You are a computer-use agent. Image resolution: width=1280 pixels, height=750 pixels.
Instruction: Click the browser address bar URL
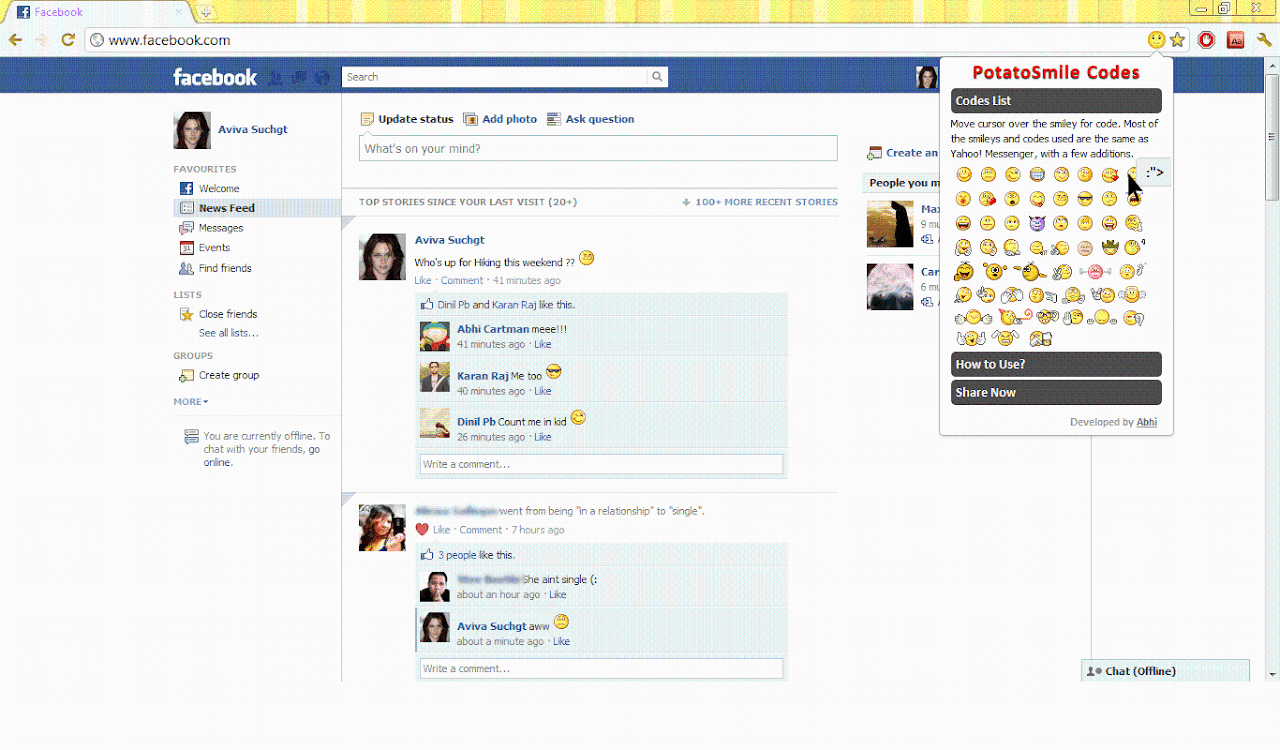pyautogui.click(x=170, y=40)
